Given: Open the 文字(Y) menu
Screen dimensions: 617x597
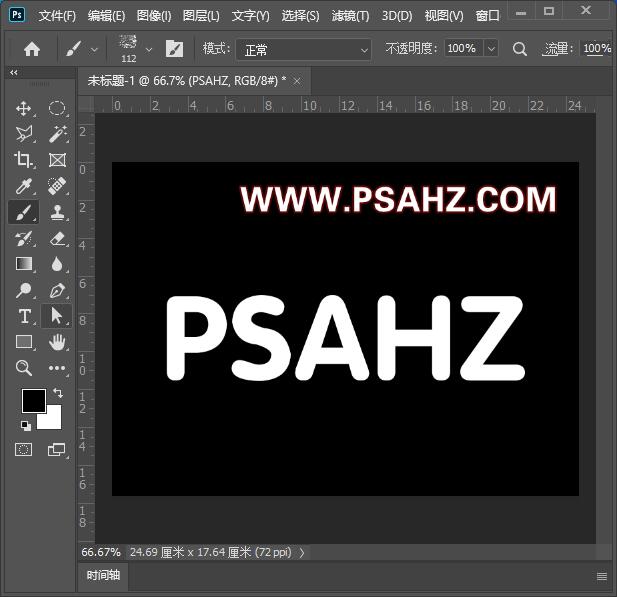Looking at the screenshot, I should point(251,16).
